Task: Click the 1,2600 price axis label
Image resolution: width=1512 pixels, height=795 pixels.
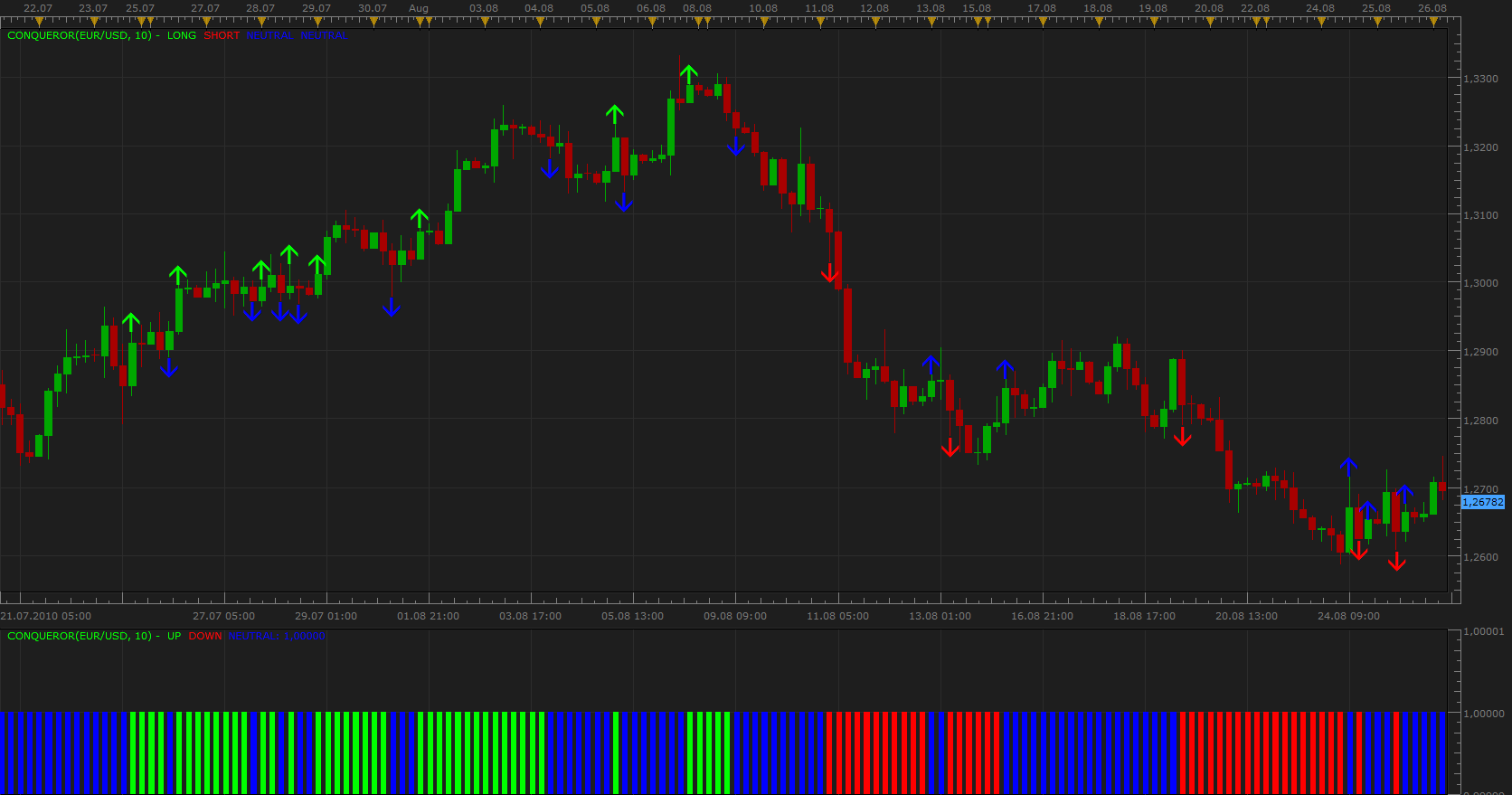Action: pos(1481,557)
